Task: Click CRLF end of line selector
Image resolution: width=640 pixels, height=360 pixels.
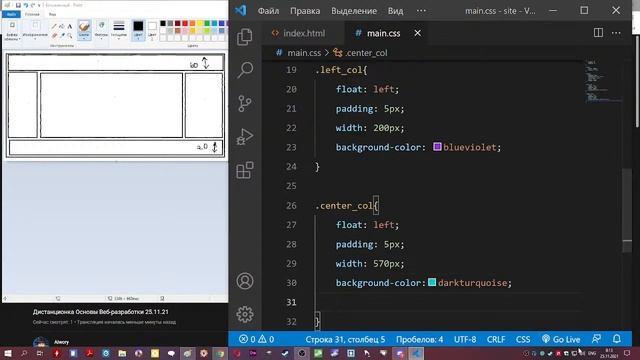Action: (x=496, y=339)
